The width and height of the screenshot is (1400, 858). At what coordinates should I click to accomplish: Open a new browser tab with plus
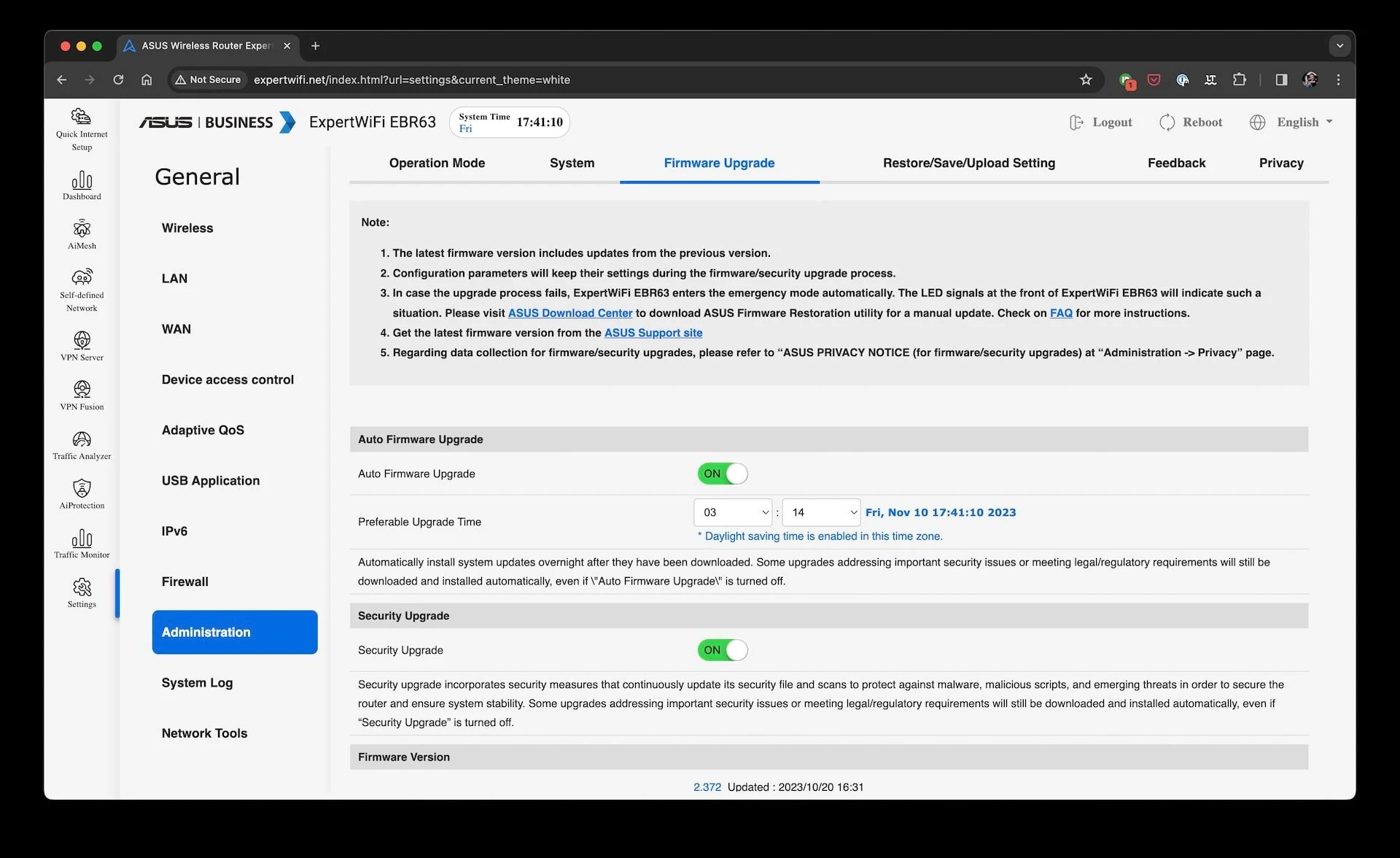pyautogui.click(x=315, y=46)
